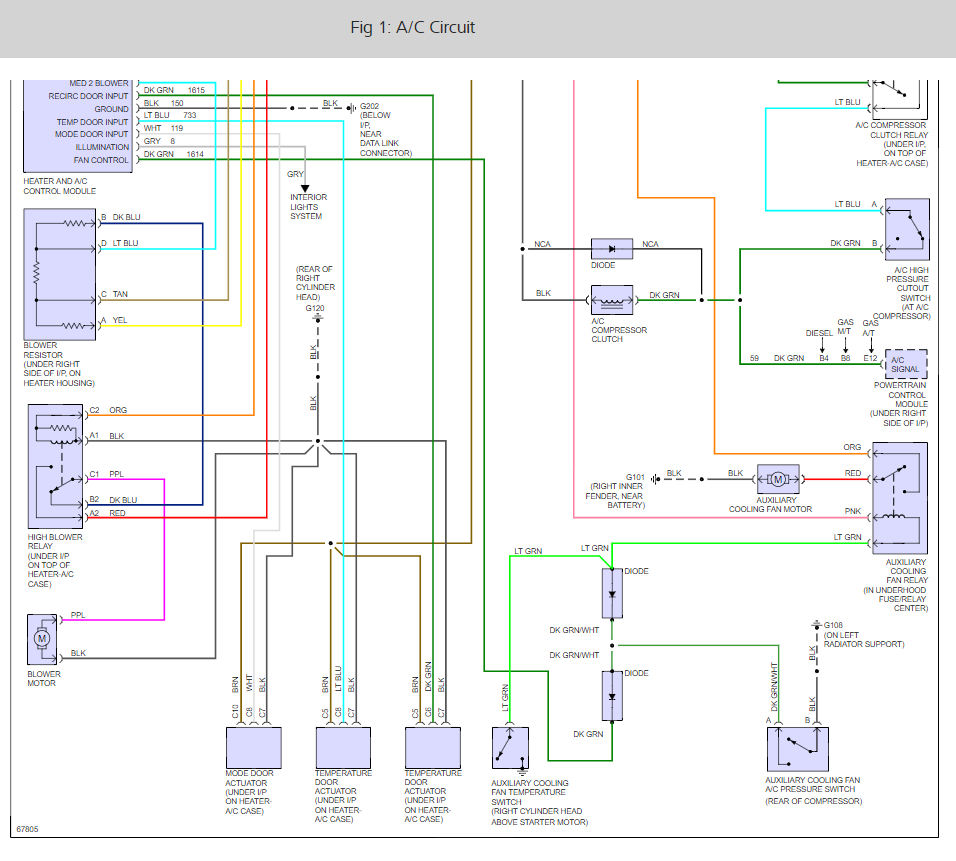The image size is (956, 861).
Task: Click the Auxiliary Cooling Fan Relay symbol
Action: click(x=900, y=498)
